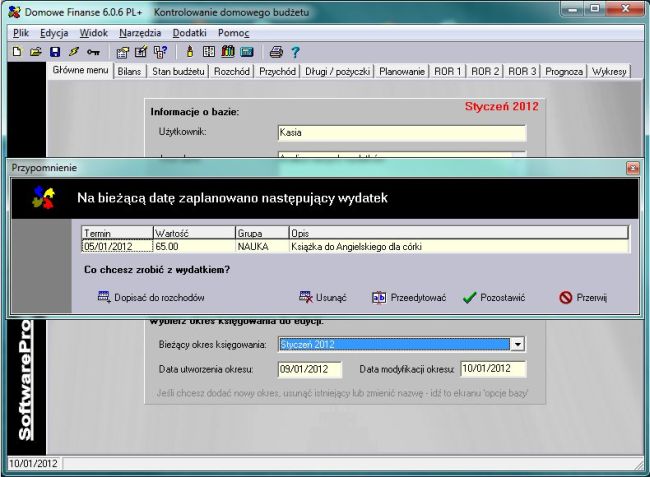
Task: Save using the blue floppy disk icon
Action: tap(55, 52)
